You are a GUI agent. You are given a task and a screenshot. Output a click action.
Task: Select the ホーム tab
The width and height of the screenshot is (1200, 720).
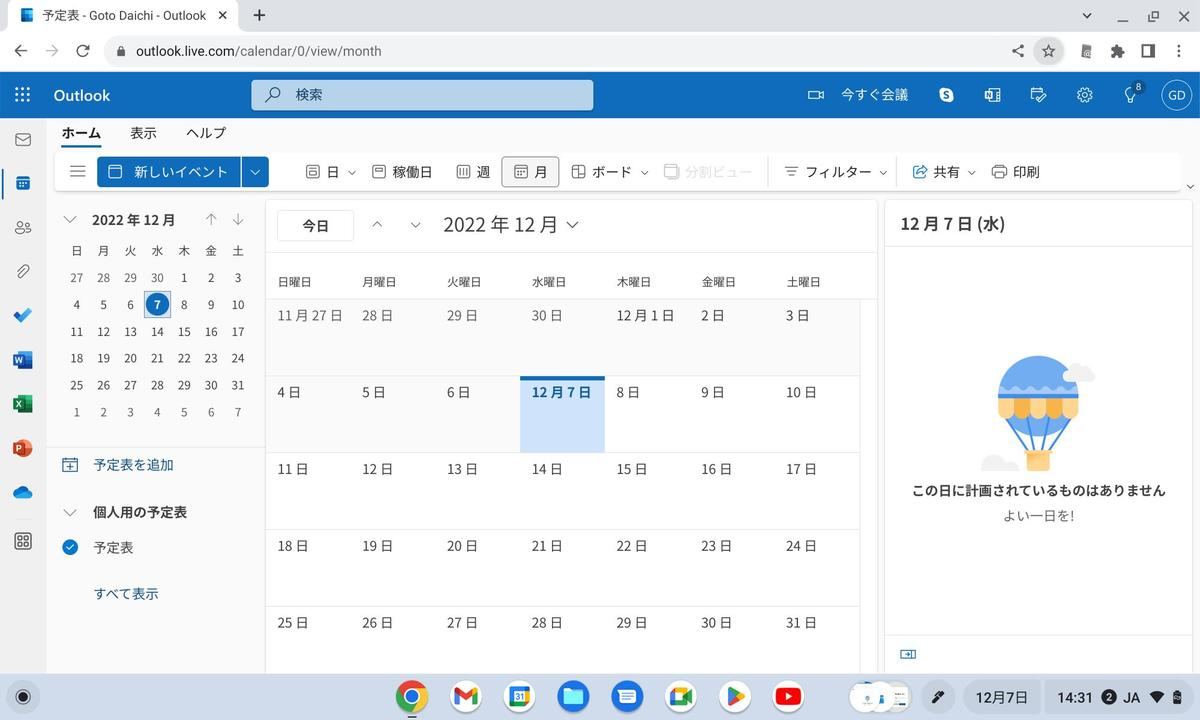(81, 133)
